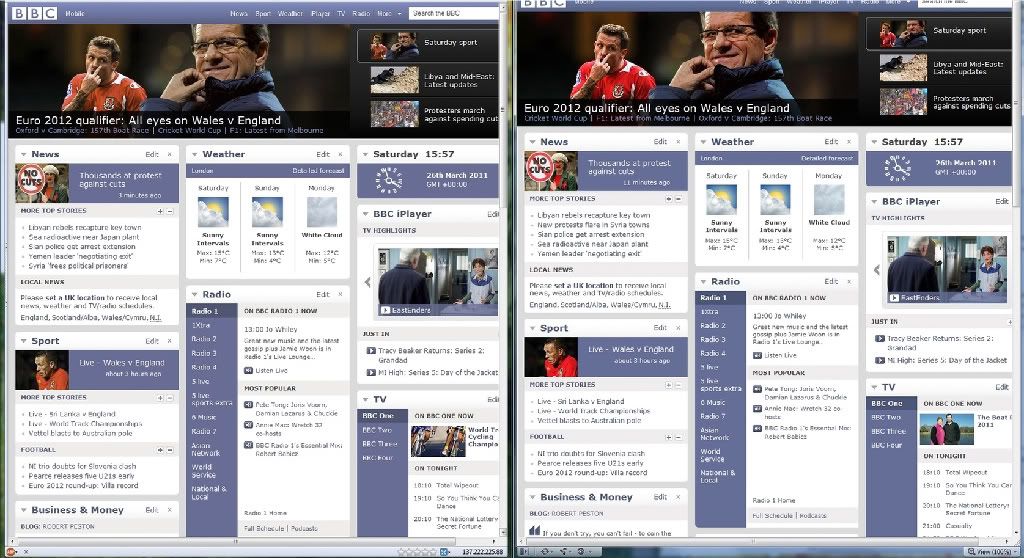Image resolution: width=1024 pixels, height=558 pixels.
Task: Collapse the Weather module in the left window
Action: coord(194,155)
